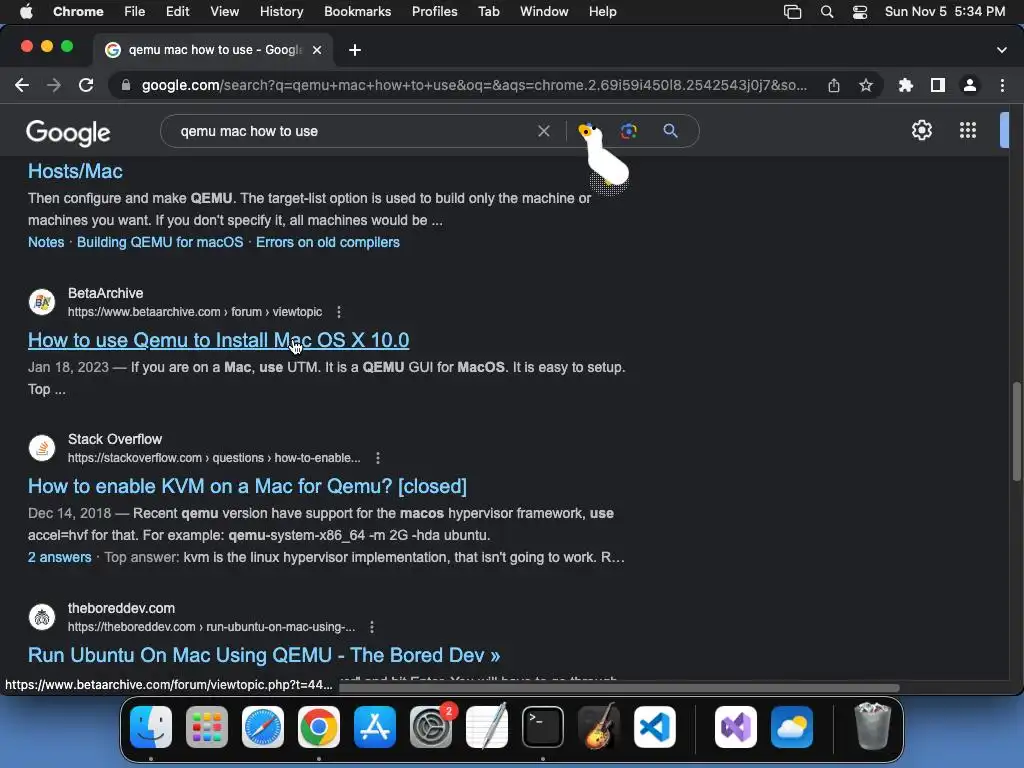Click the Stage Manager menu bar icon
Screen dimensions: 1024x768
[x=792, y=12]
